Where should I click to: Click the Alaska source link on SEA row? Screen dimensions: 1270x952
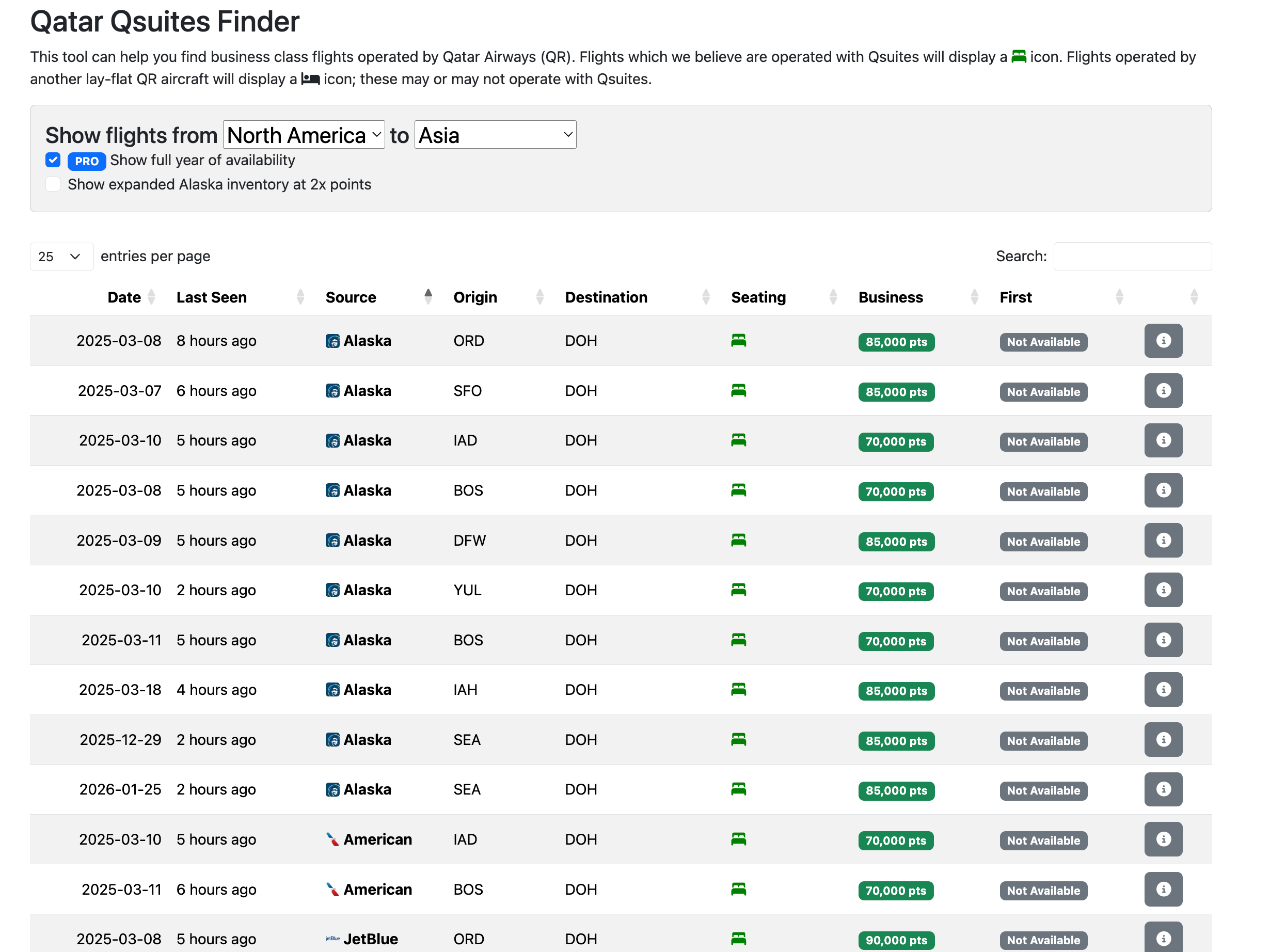click(x=367, y=740)
